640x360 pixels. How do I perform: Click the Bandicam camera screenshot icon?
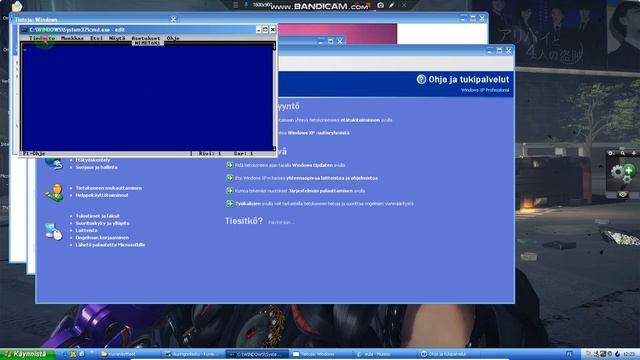[380, 5]
